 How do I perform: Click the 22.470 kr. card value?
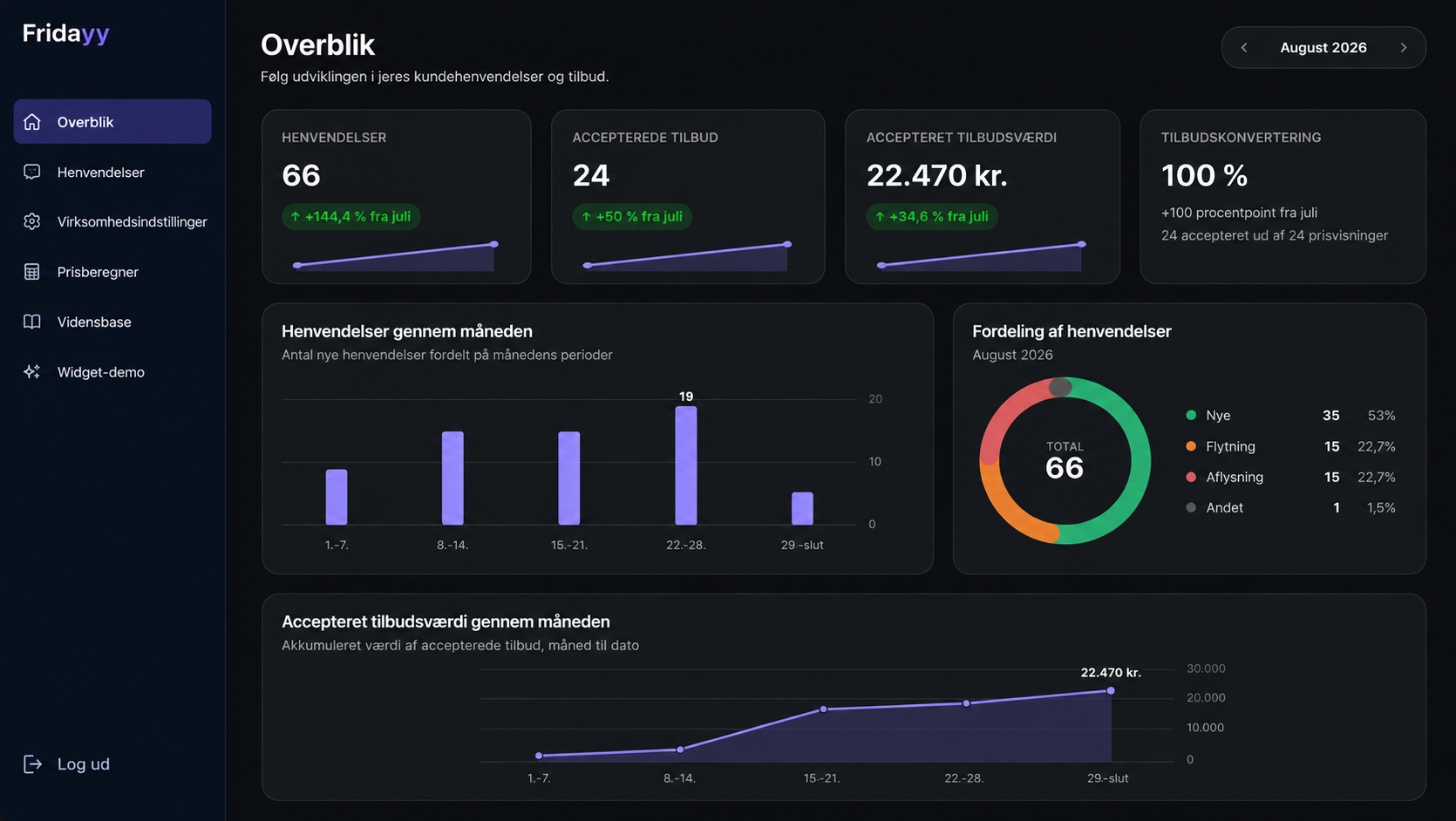pyautogui.click(x=936, y=176)
